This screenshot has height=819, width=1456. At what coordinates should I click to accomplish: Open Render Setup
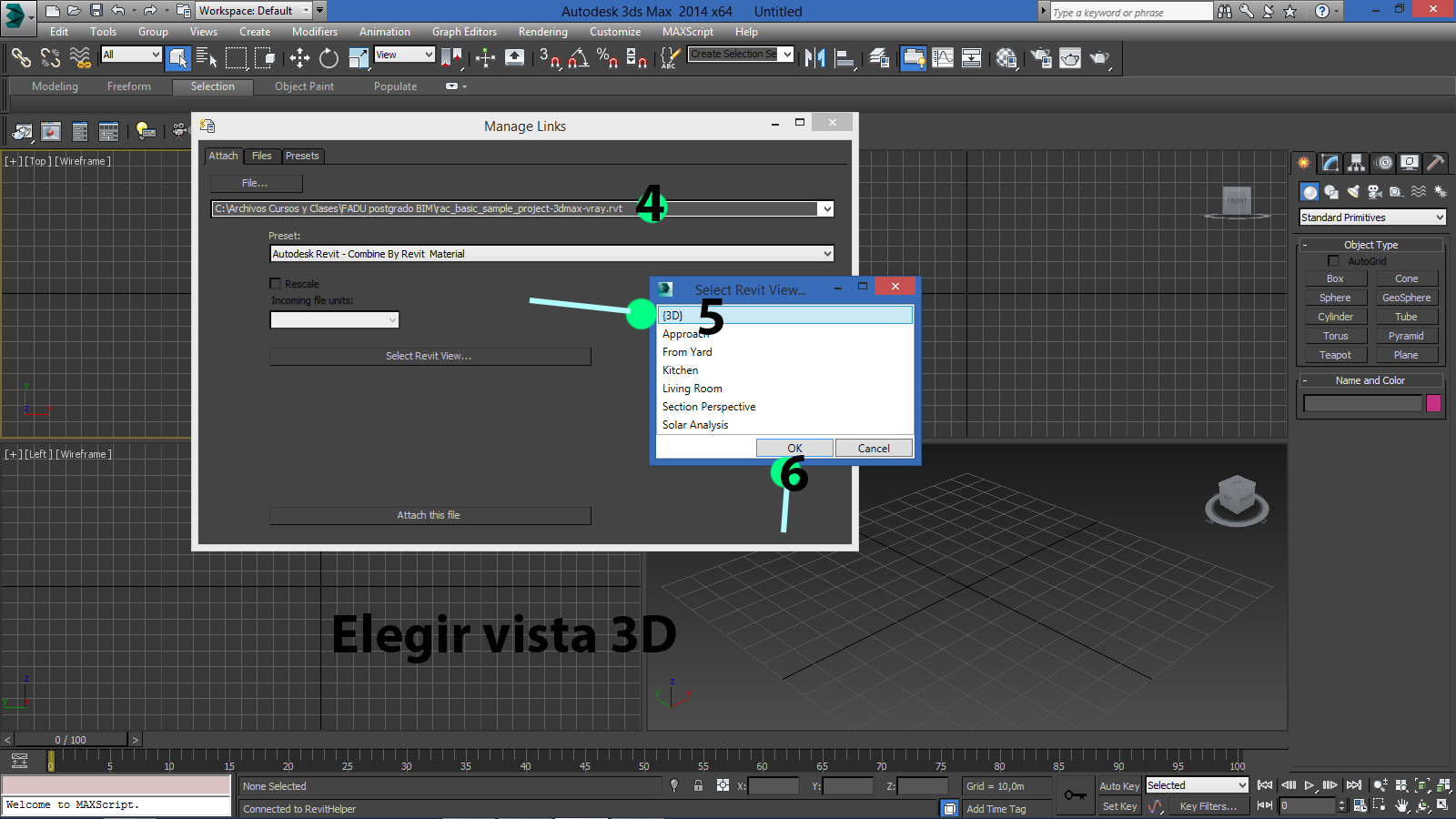[x=1041, y=58]
